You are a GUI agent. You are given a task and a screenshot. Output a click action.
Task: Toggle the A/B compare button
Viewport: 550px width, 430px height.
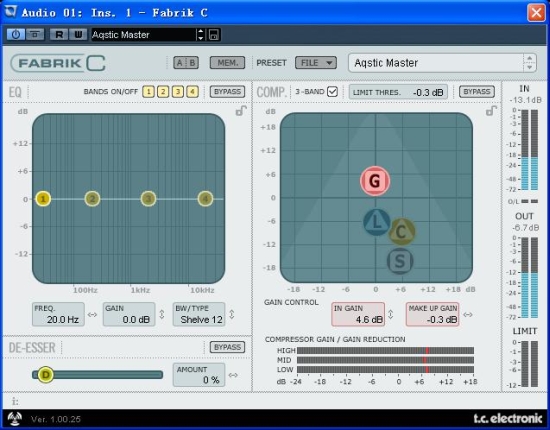point(186,63)
